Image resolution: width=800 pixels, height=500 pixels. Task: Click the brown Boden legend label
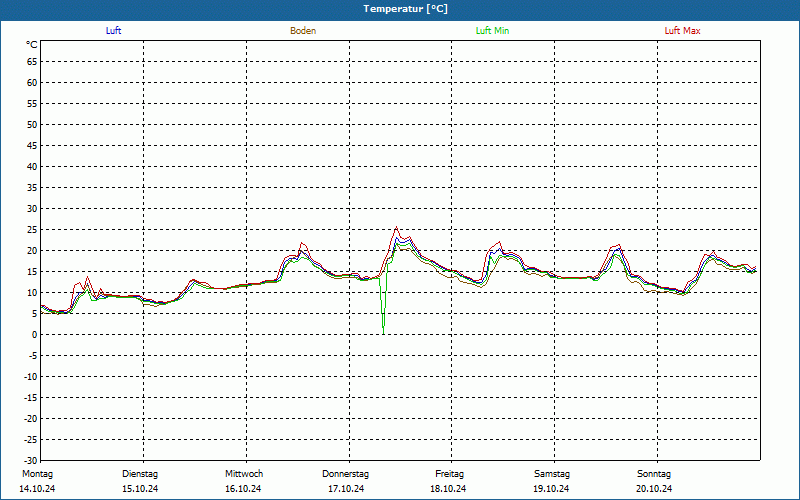tap(303, 31)
